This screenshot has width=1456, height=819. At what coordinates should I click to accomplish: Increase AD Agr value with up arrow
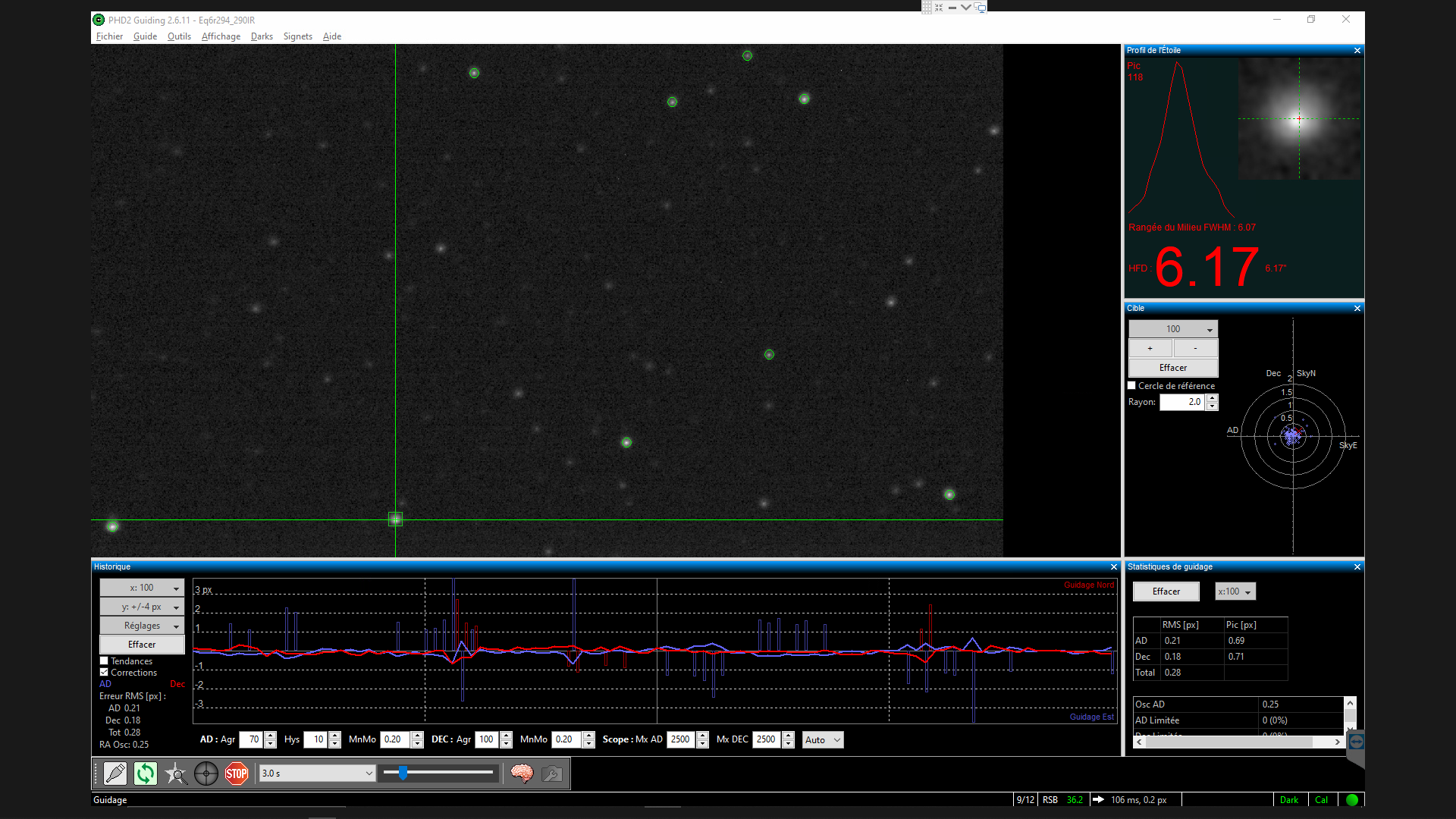(271, 736)
